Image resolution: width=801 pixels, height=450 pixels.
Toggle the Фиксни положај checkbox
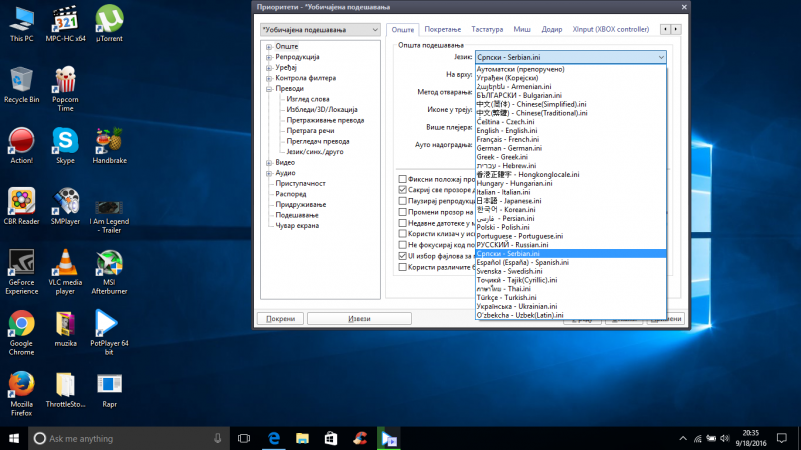pyautogui.click(x=403, y=179)
